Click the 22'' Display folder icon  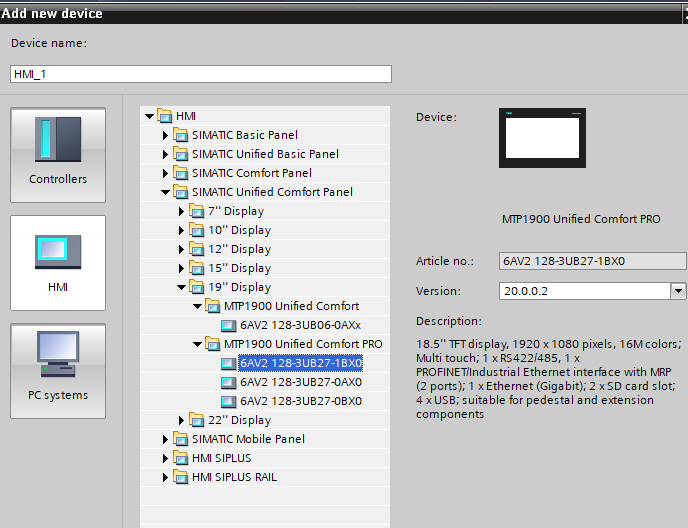point(197,420)
